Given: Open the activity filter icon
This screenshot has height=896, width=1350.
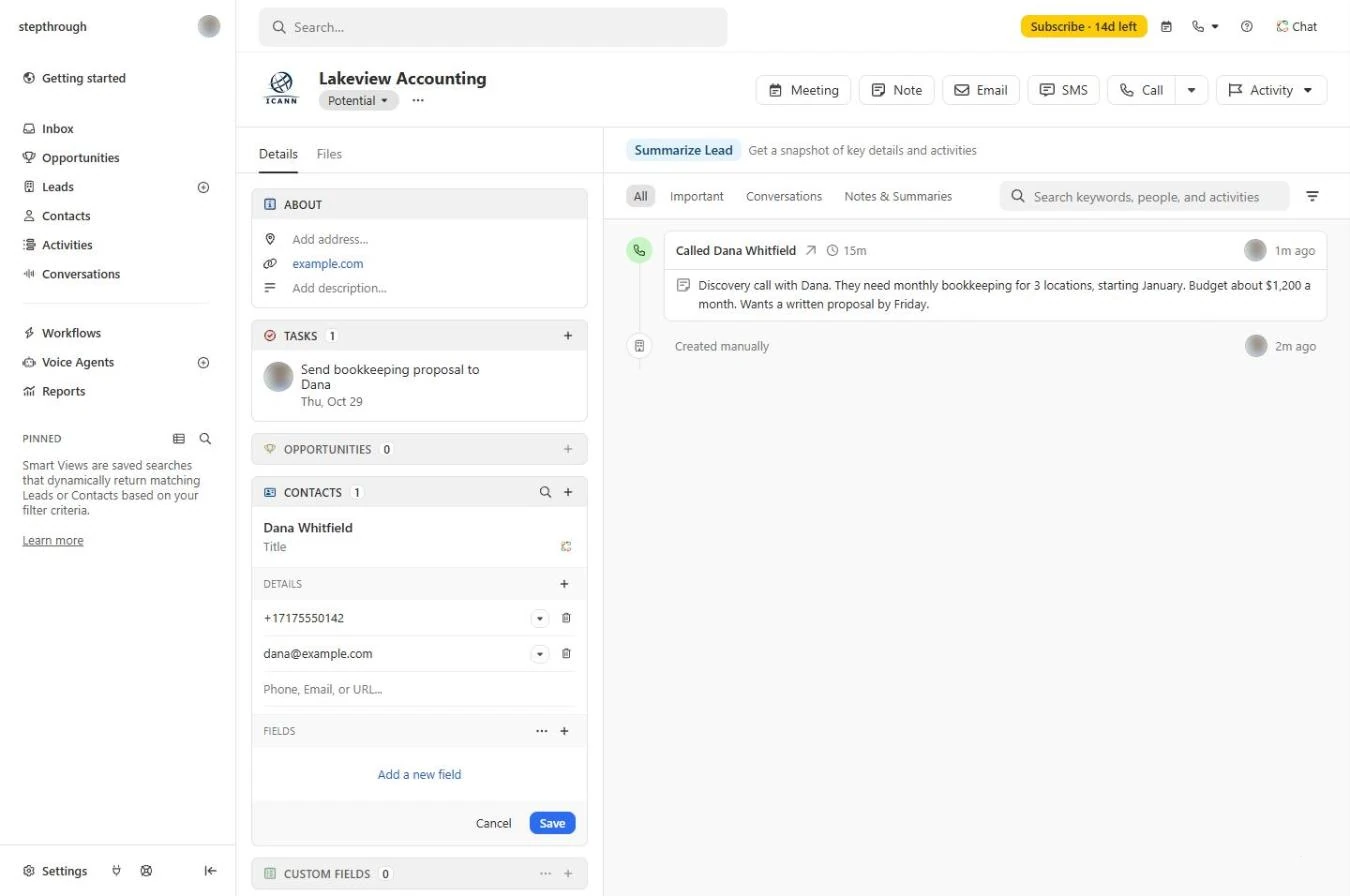Looking at the screenshot, I should coord(1313,196).
